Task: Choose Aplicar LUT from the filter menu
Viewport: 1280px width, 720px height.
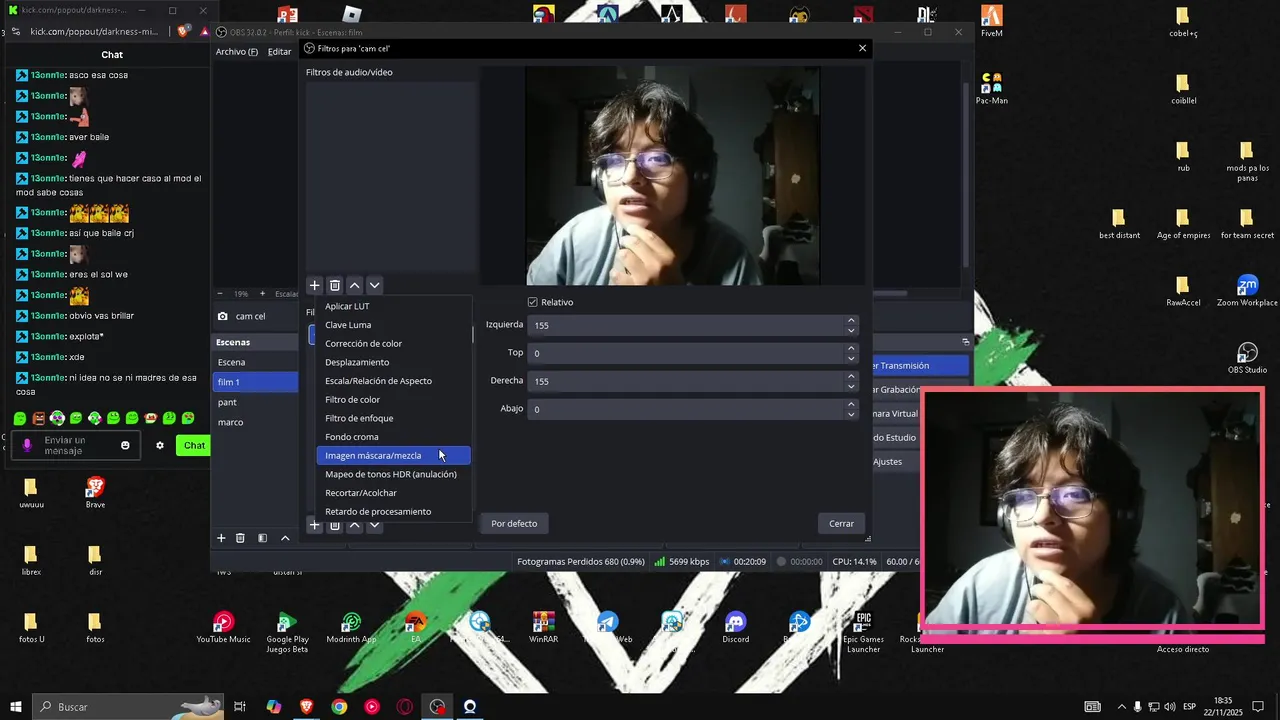Action: [x=393, y=306]
